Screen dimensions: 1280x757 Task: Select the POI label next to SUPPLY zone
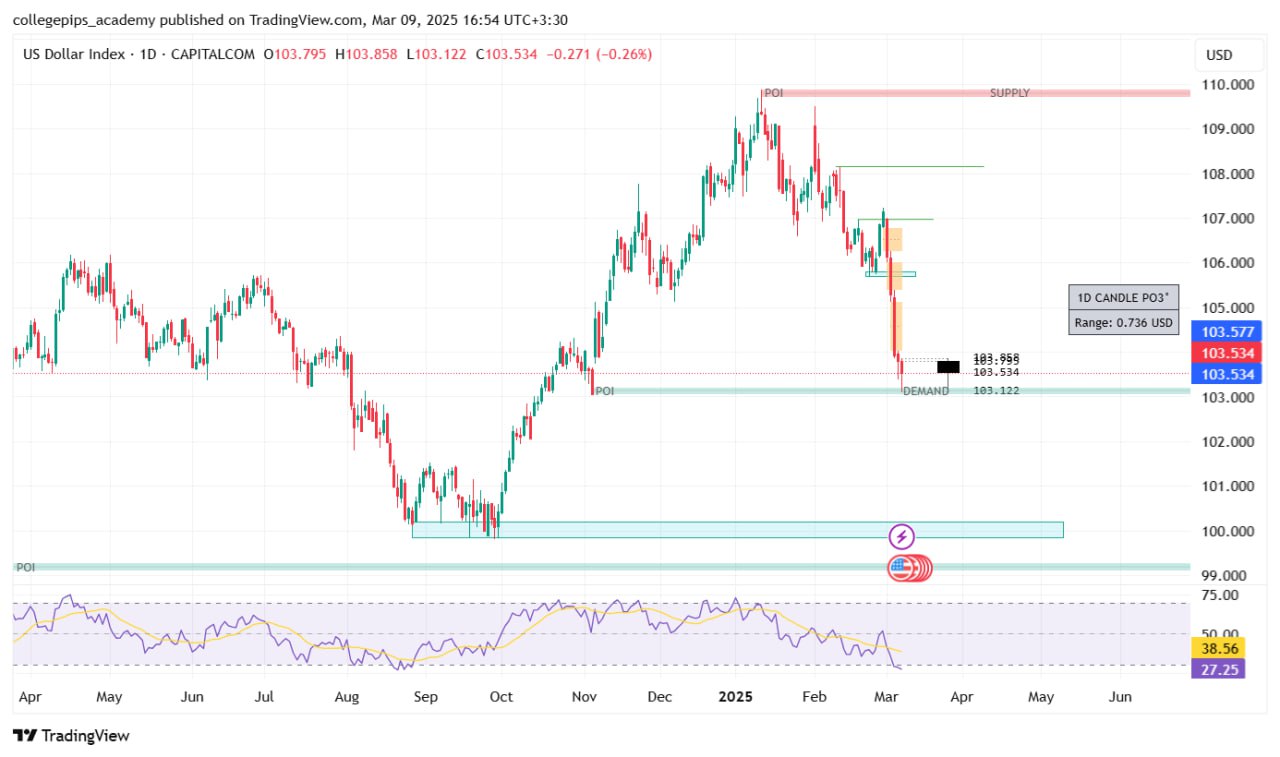773,93
